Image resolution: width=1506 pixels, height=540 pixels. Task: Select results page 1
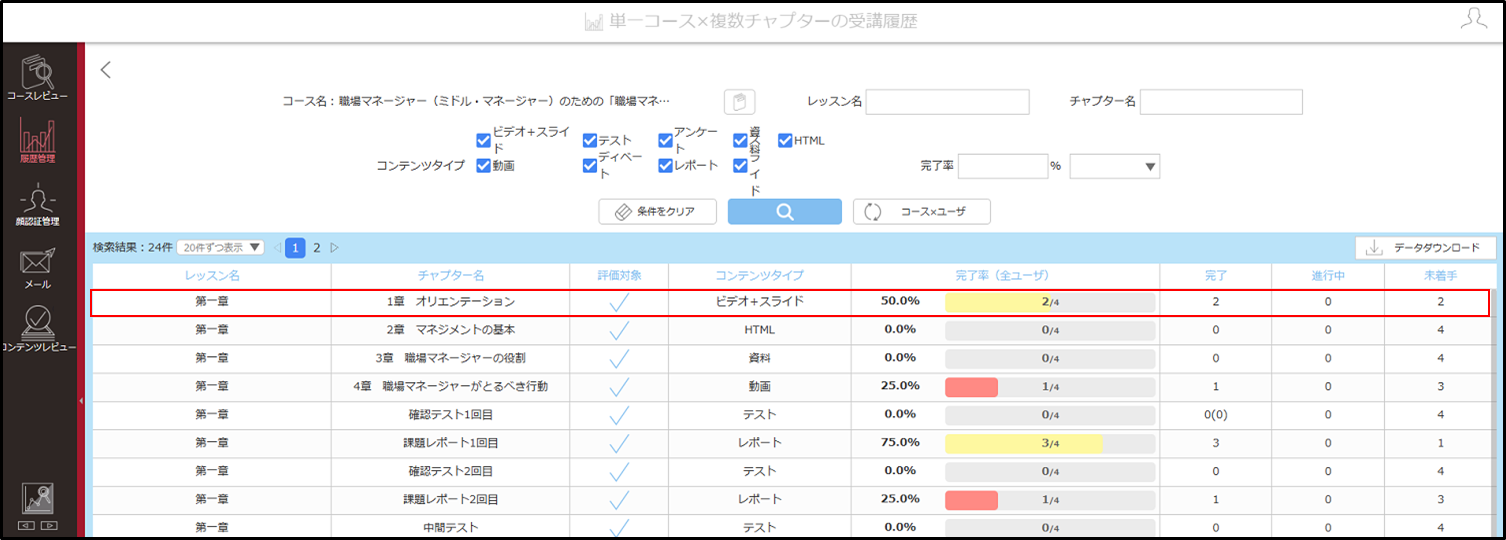(295, 248)
